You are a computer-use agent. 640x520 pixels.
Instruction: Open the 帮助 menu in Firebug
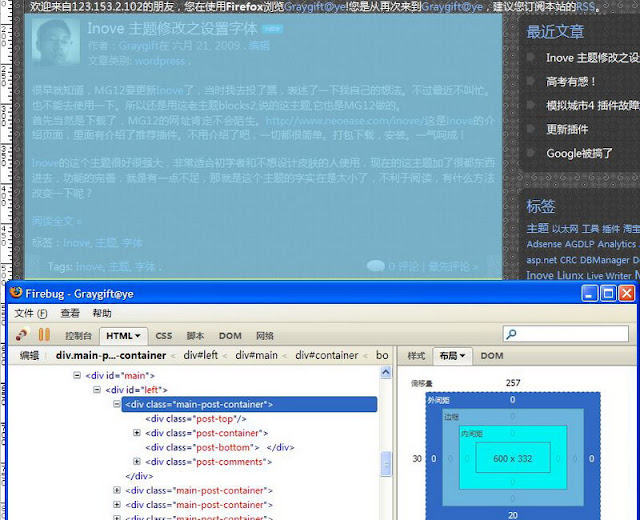coord(102,313)
